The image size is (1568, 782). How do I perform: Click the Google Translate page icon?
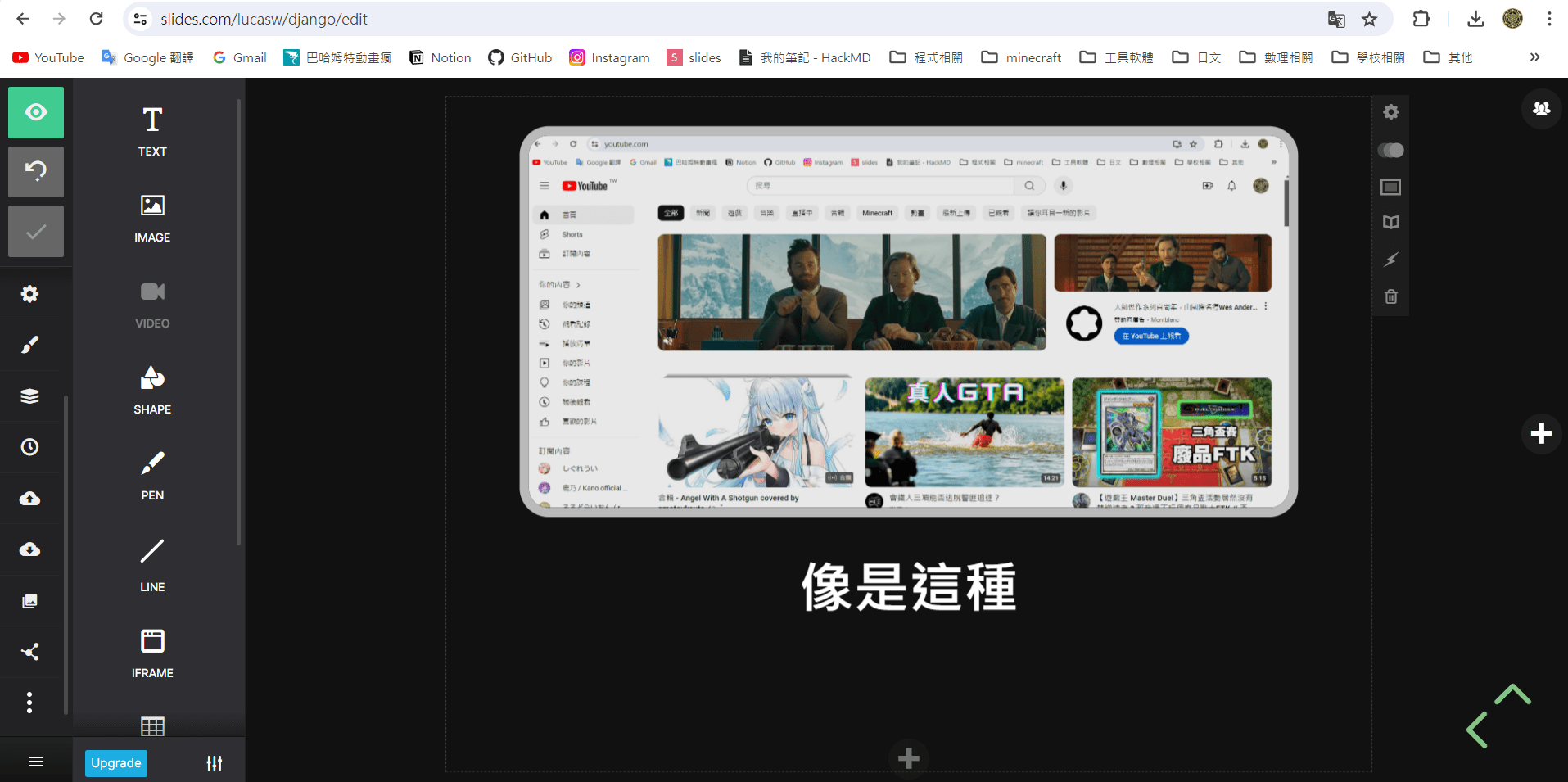pyautogui.click(x=1336, y=19)
